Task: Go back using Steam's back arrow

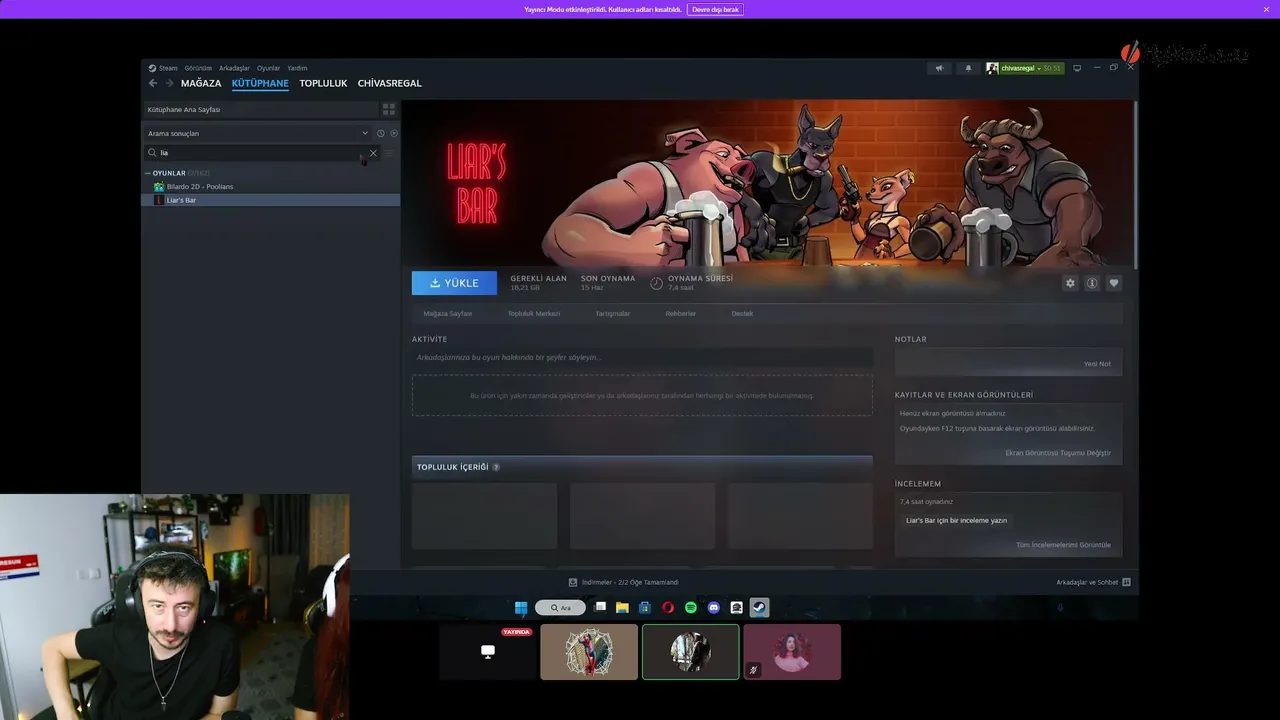Action: click(x=153, y=83)
